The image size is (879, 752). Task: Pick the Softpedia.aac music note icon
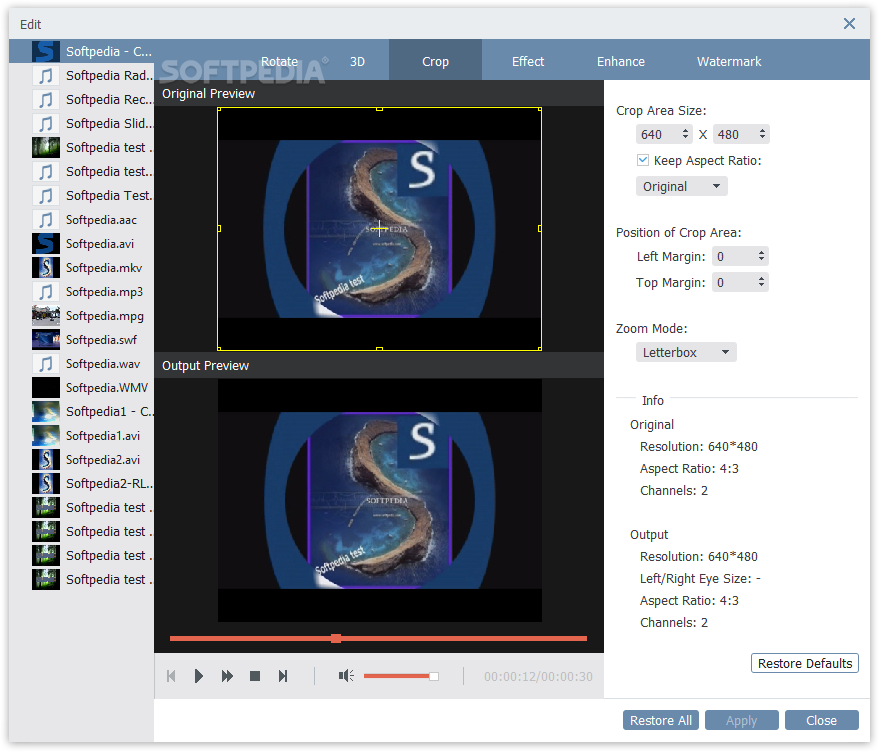tap(46, 220)
